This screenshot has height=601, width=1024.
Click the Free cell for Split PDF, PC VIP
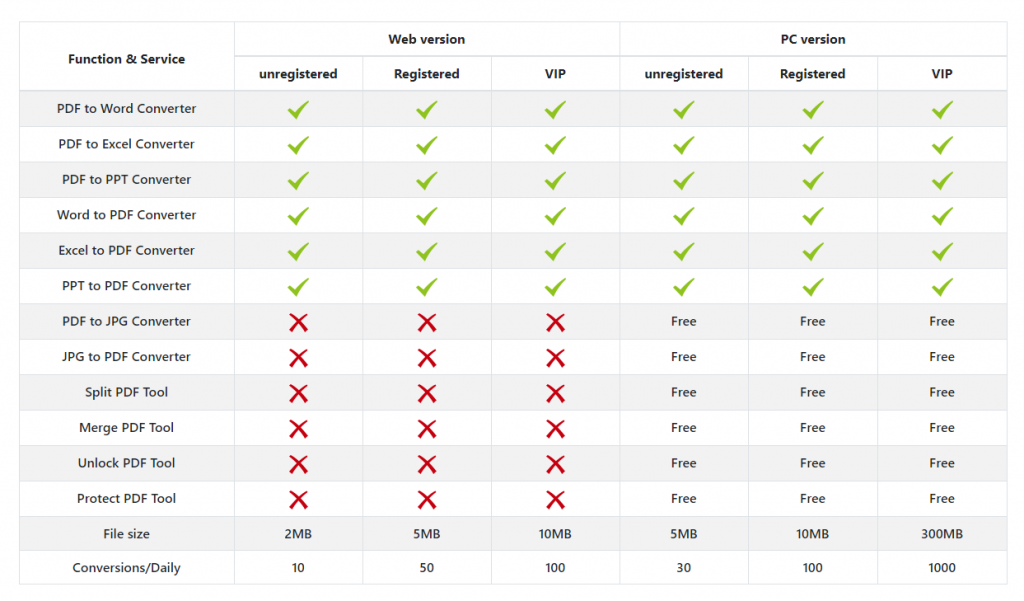pyautogui.click(x=942, y=393)
